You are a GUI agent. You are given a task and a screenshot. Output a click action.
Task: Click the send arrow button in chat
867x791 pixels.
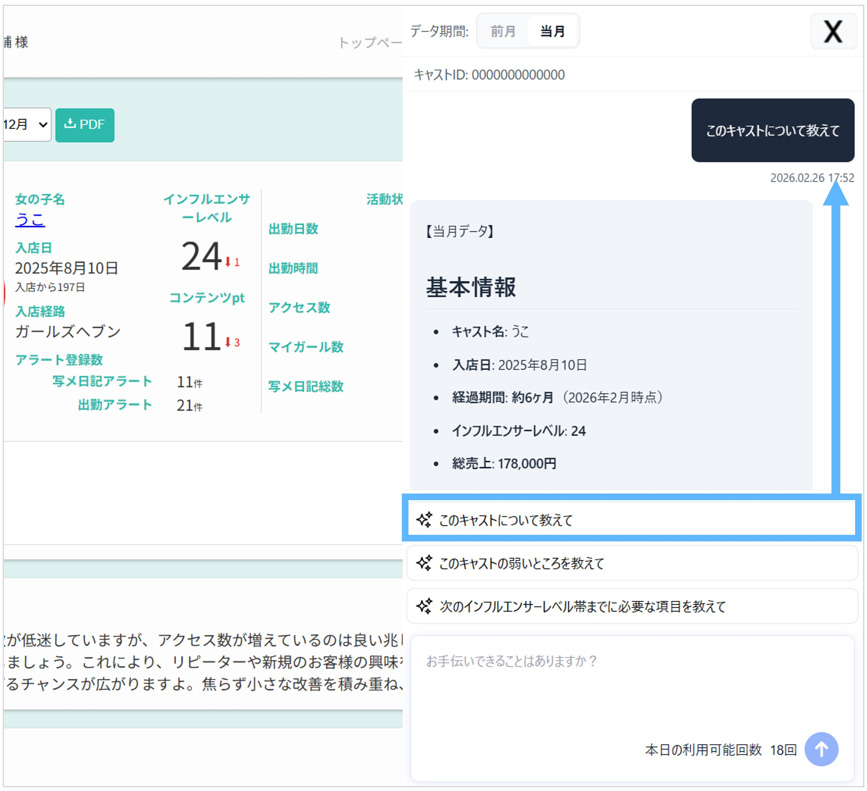tap(822, 749)
